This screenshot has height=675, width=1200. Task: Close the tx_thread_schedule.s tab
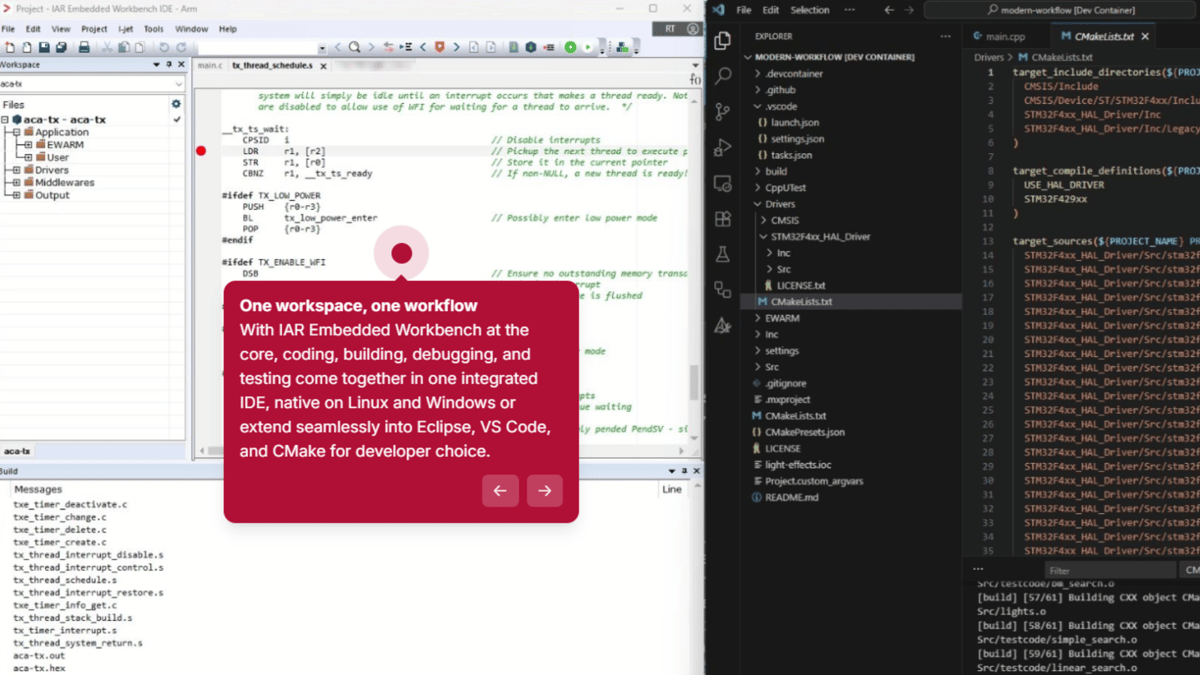tap(323, 66)
